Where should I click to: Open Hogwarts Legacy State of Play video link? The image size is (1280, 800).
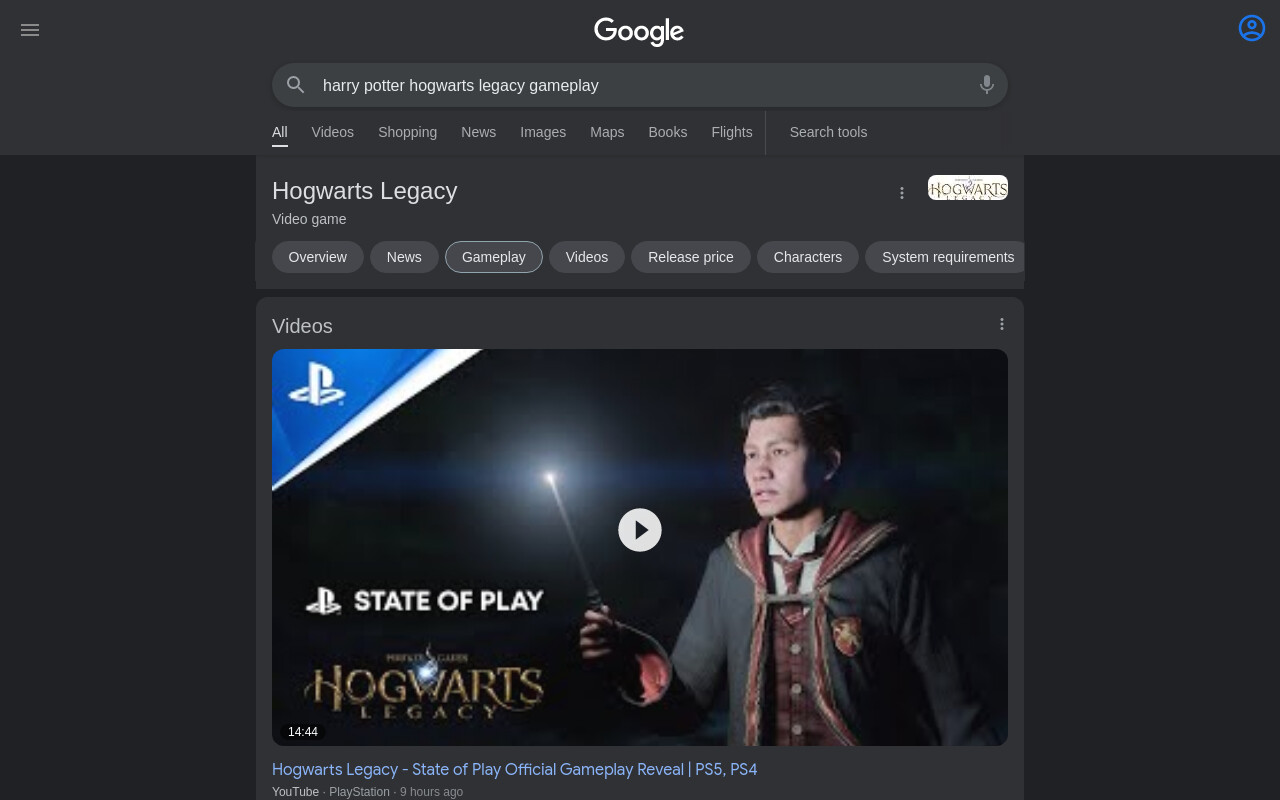(x=514, y=769)
